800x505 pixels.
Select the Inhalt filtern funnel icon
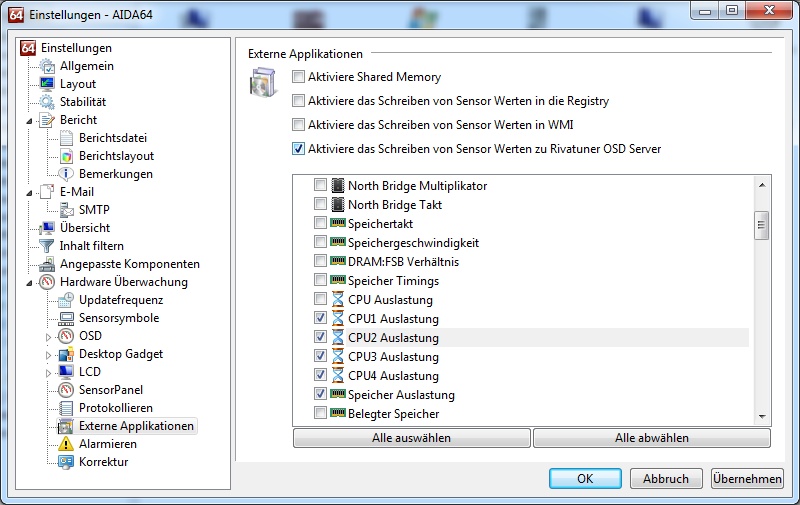pyautogui.click(x=47, y=246)
